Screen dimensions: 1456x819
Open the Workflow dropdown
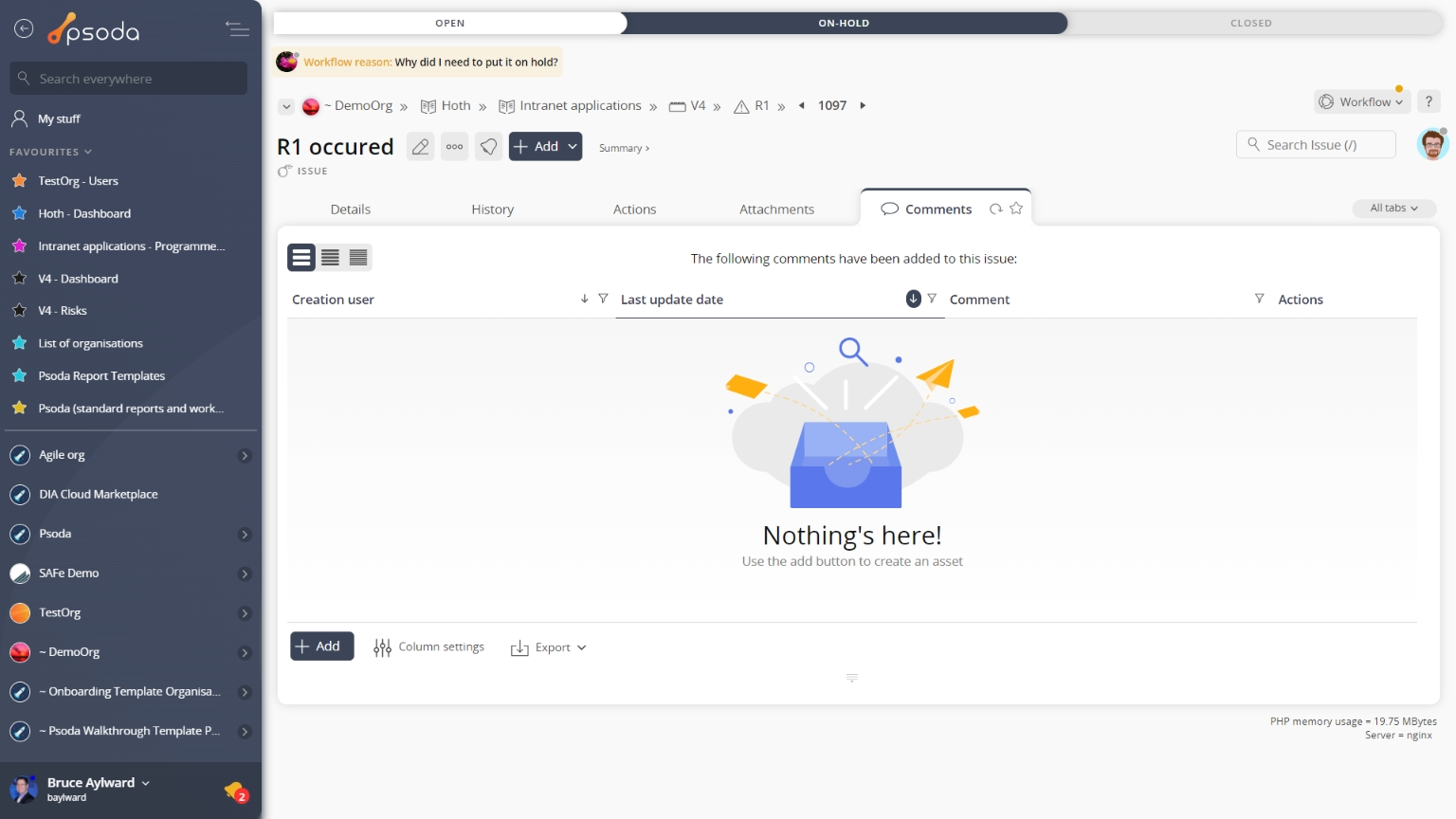[x=1361, y=101]
